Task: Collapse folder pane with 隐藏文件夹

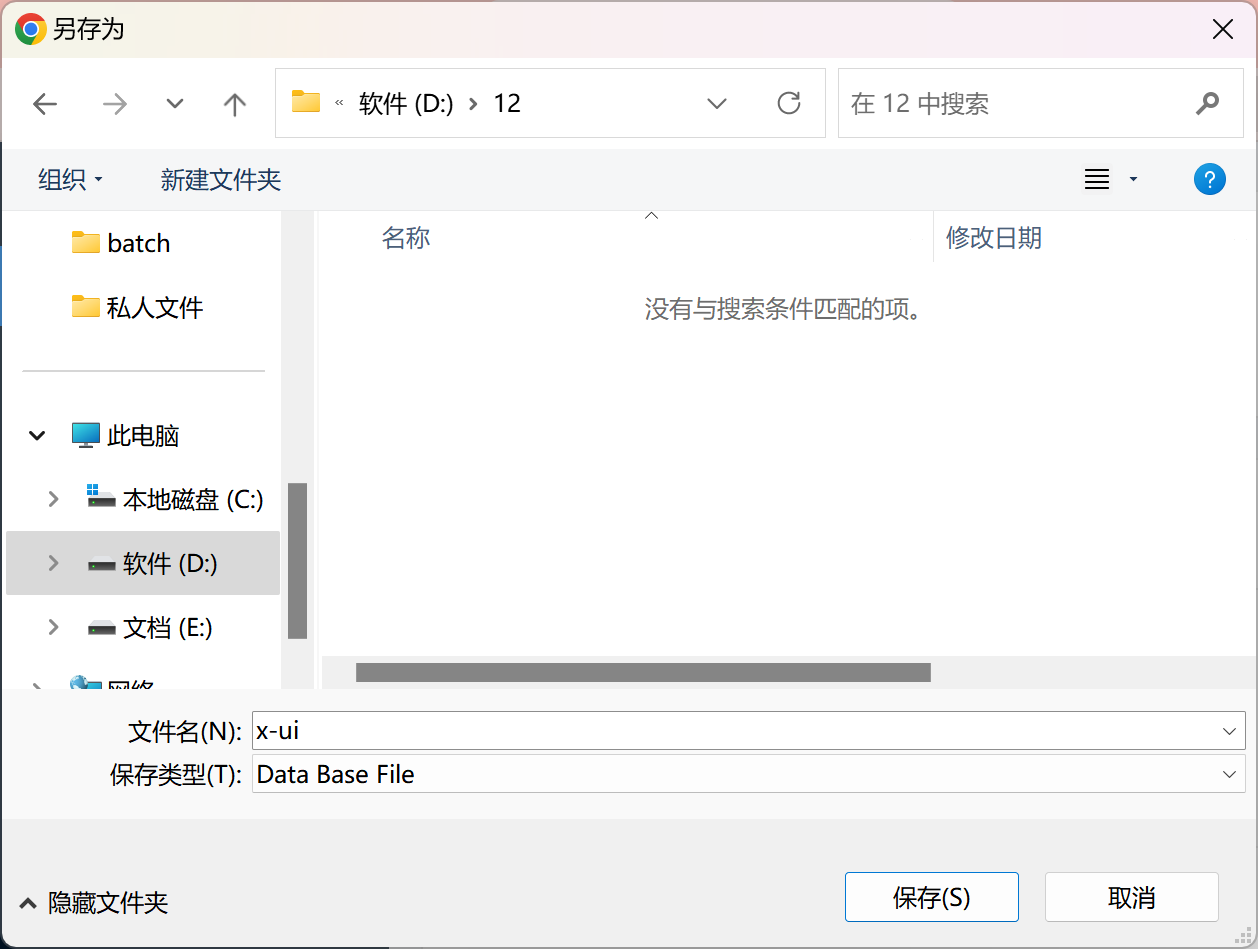Action: (94, 903)
